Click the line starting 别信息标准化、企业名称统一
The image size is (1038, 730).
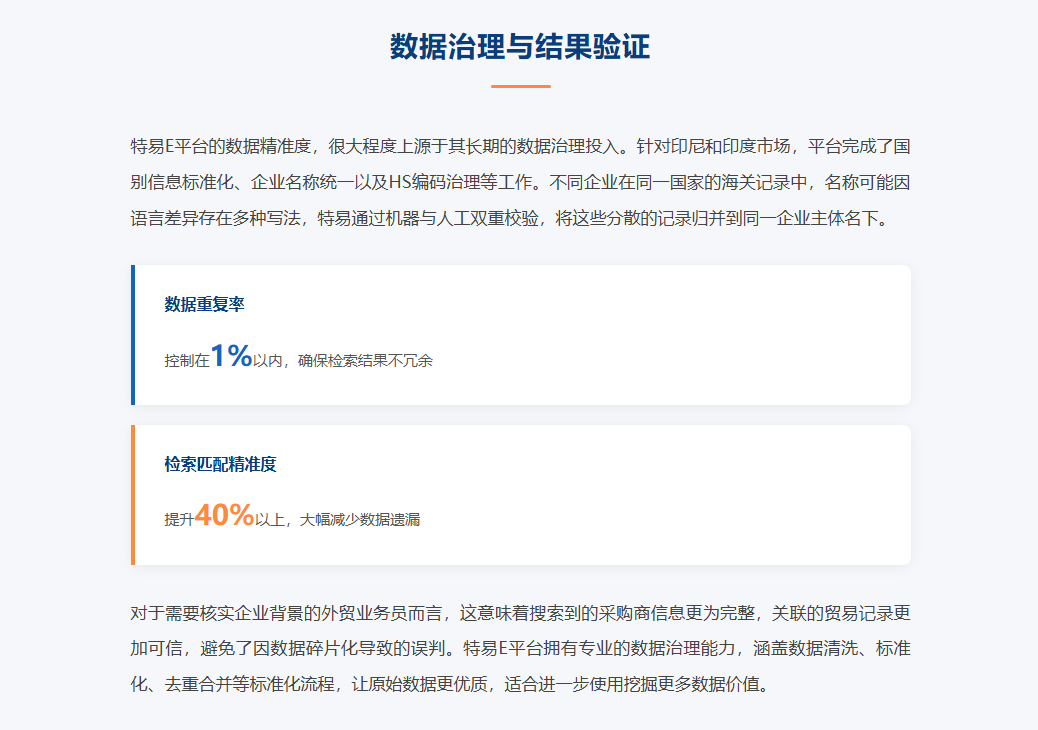(x=520, y=182)
